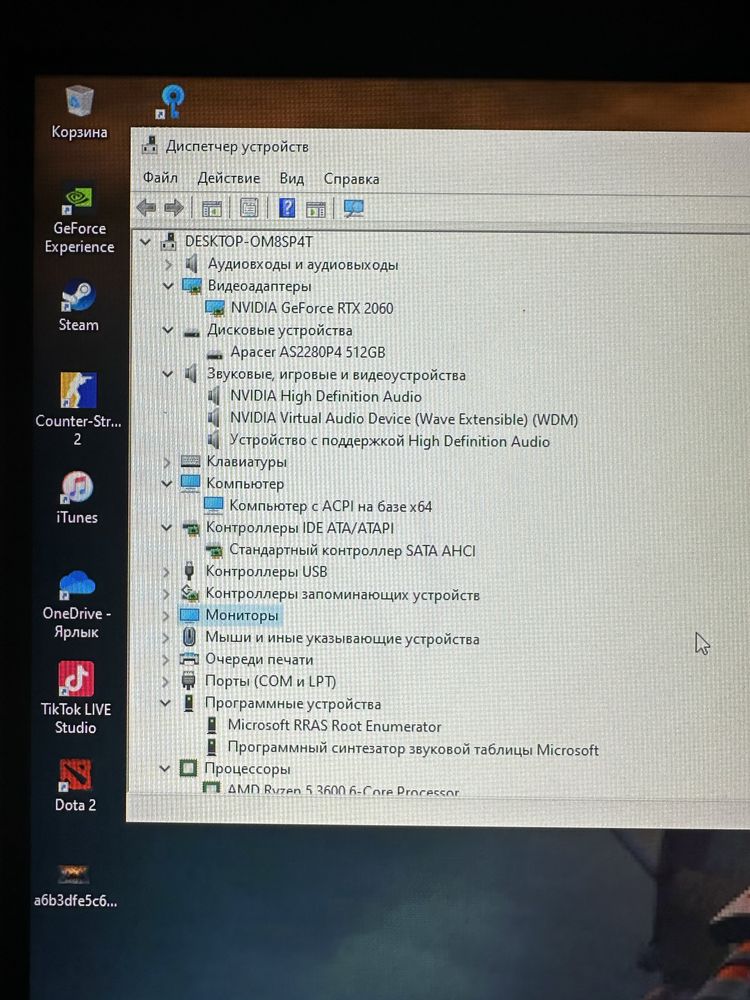The height and width of the screenshot is (1000, 750).
Task: Collapse the DESKTOP-OM8SP4T root node
Action: [x=146, y=242]
